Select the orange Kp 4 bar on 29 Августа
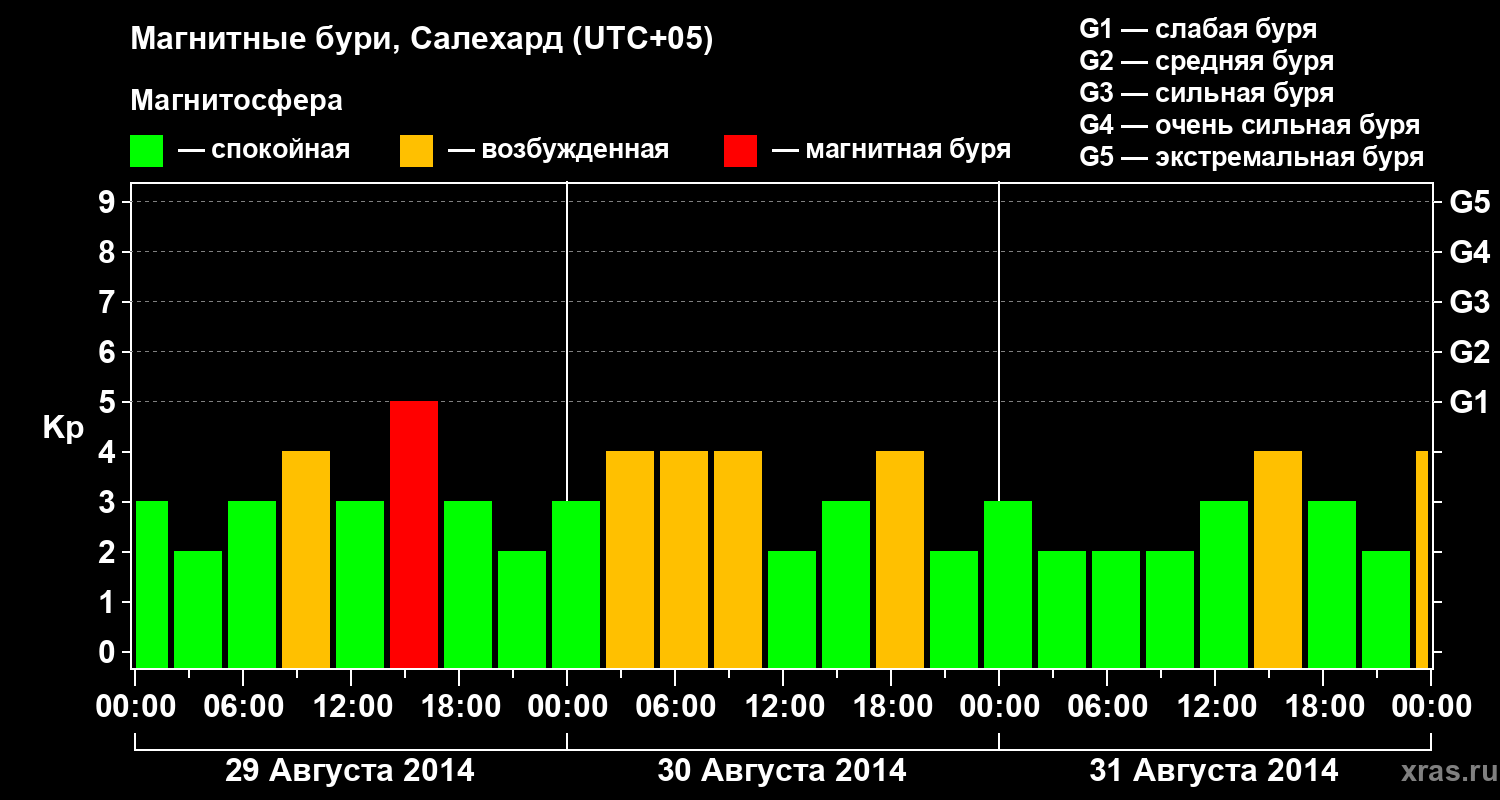 click(306, 559)
